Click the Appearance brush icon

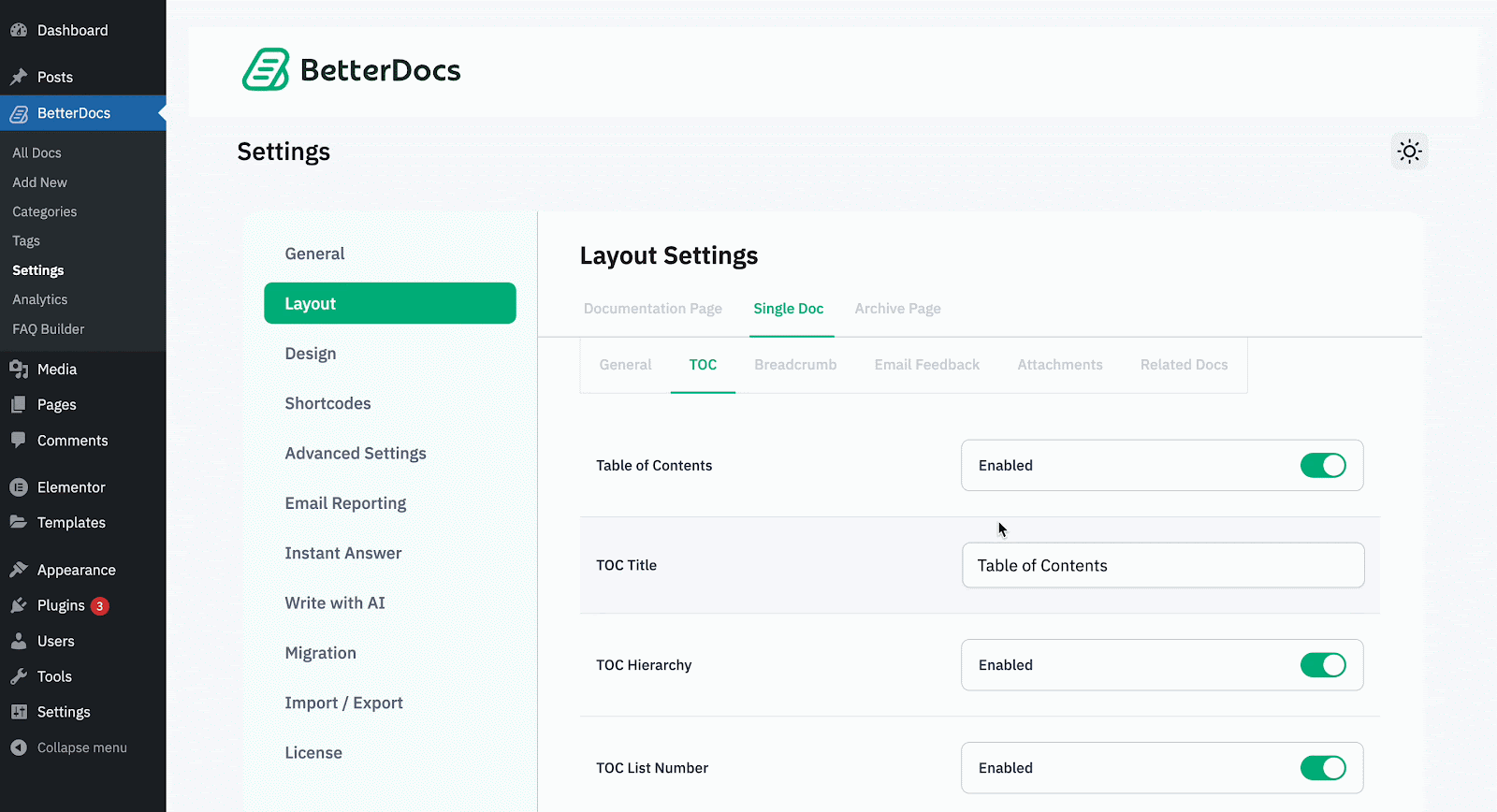pos(19,570)
